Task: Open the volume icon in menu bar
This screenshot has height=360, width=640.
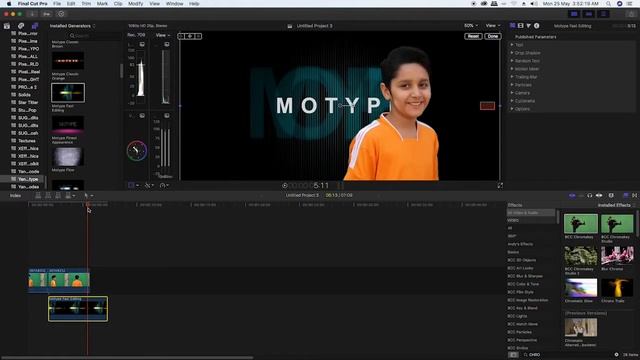Action: tap(533, 4)
